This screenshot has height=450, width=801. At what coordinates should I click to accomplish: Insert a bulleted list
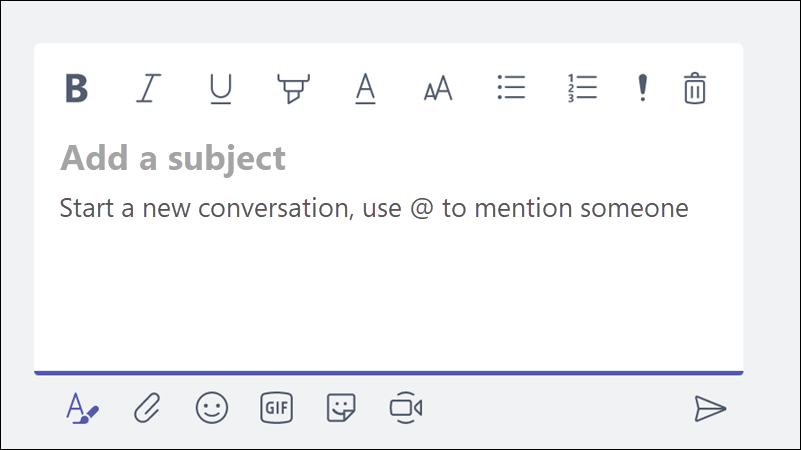click(x=511, y=88)
